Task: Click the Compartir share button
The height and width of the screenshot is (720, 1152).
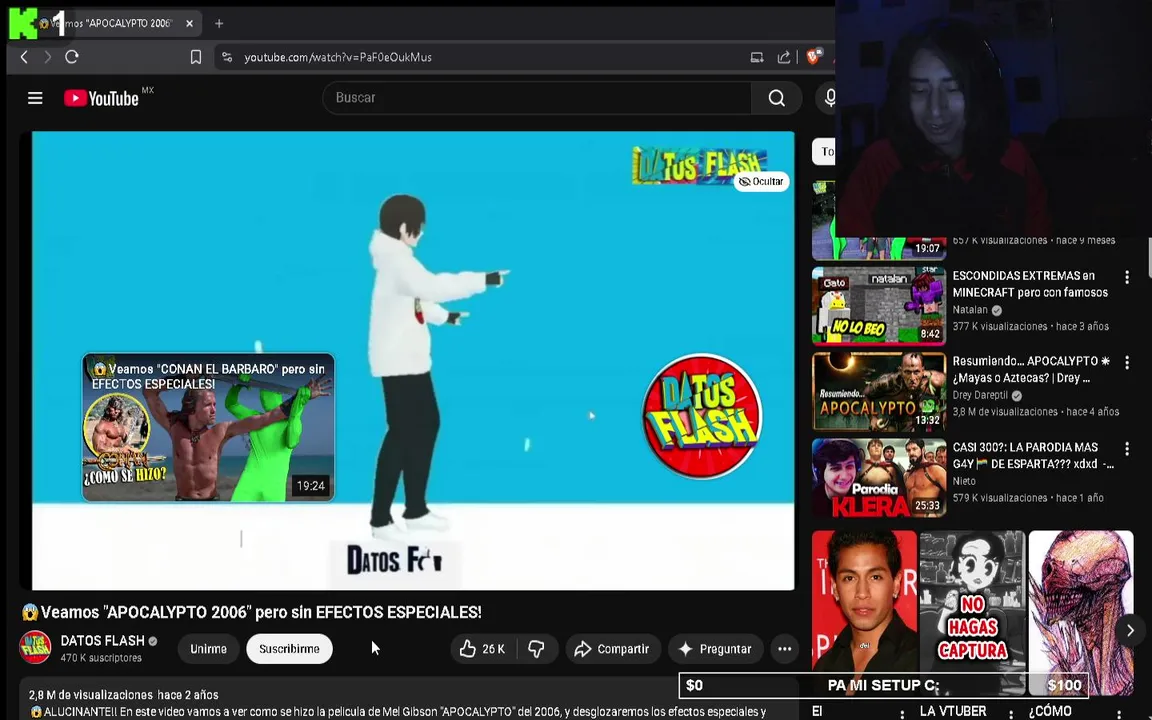Action: point(613,649)
